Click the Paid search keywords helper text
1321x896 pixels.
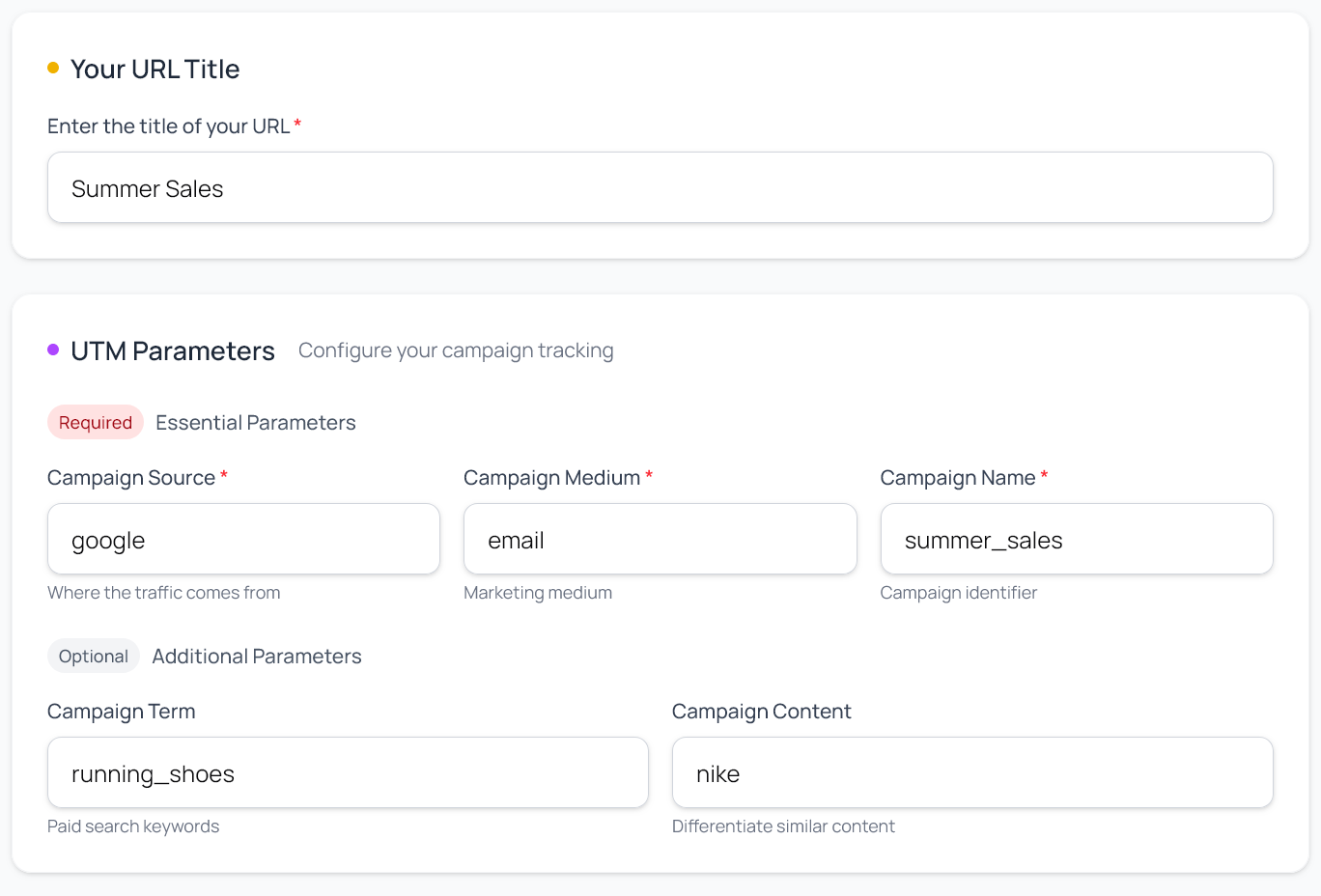click(x=133, y=826)
